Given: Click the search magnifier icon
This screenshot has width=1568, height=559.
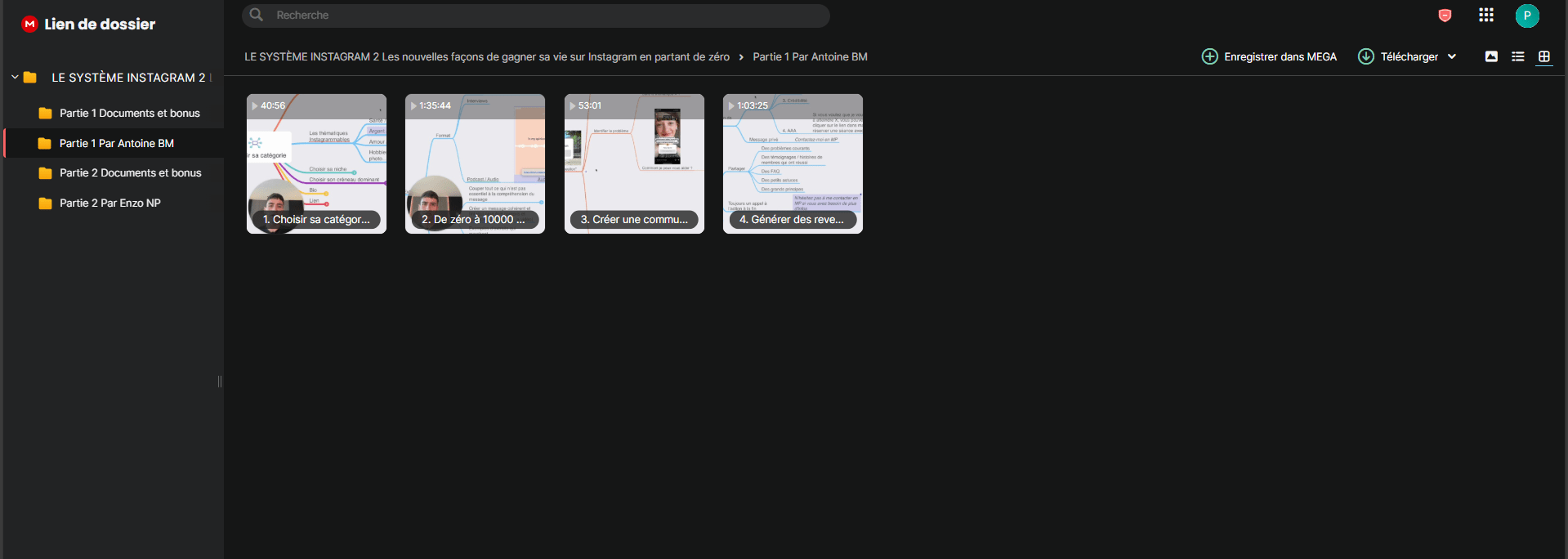Looking at the screenshot, I should (x=257, y=15).
